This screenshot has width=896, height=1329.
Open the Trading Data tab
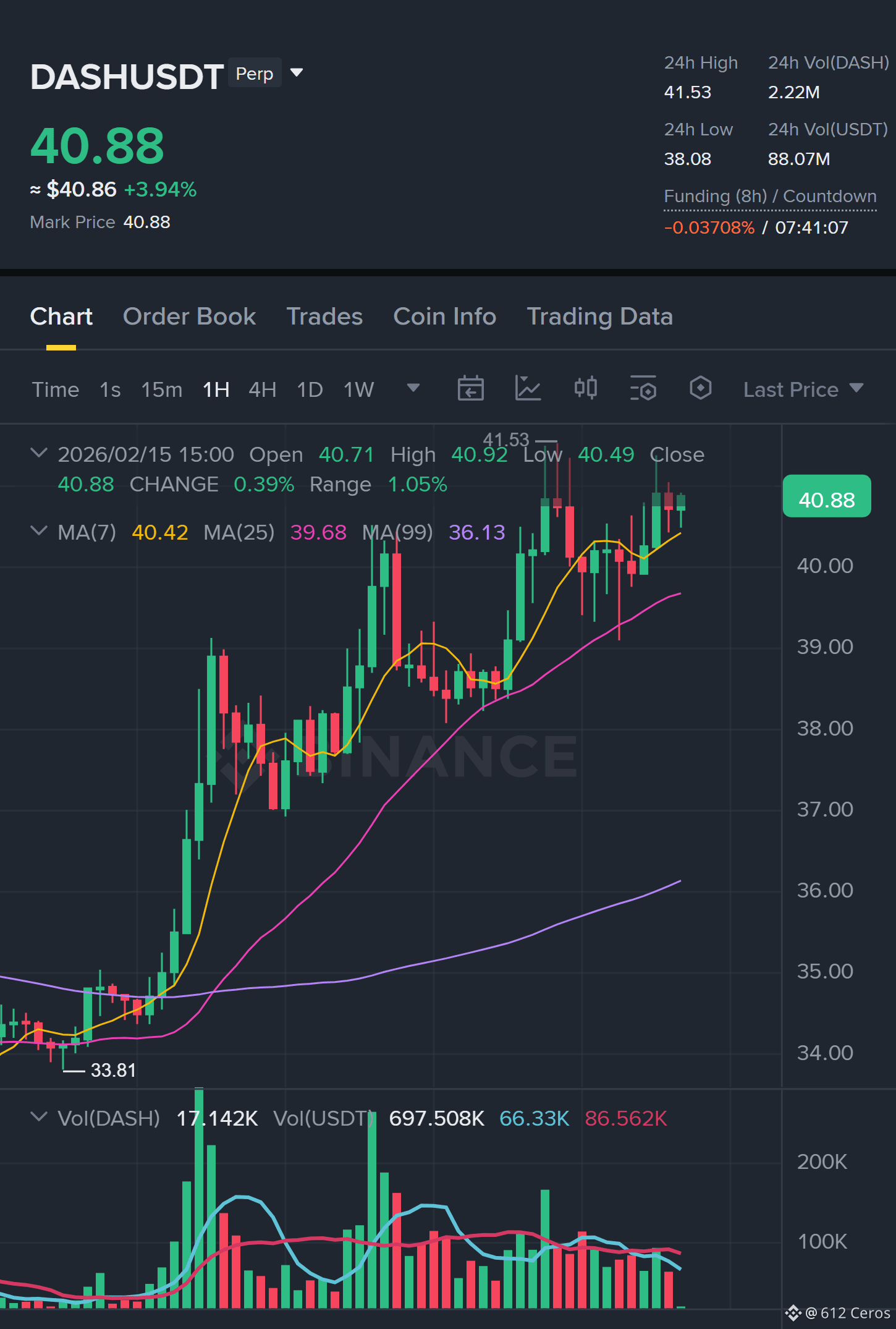(599, 316)
